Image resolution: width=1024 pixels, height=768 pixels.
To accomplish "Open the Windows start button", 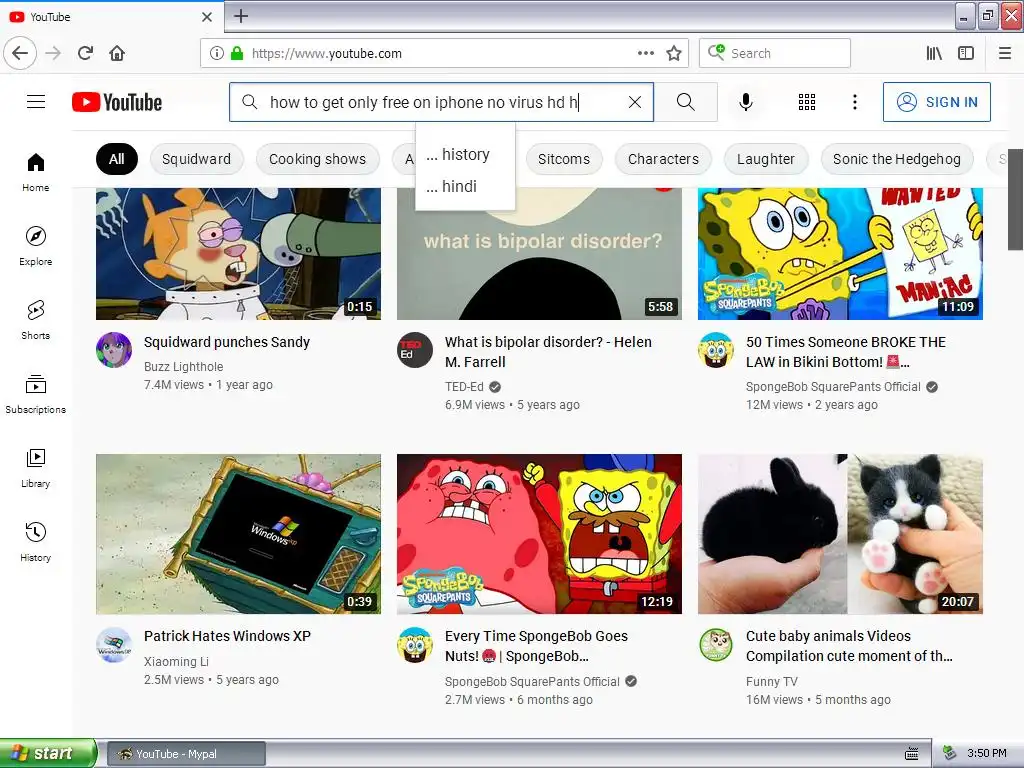I will pyautogui.click(x=48, y=753).
